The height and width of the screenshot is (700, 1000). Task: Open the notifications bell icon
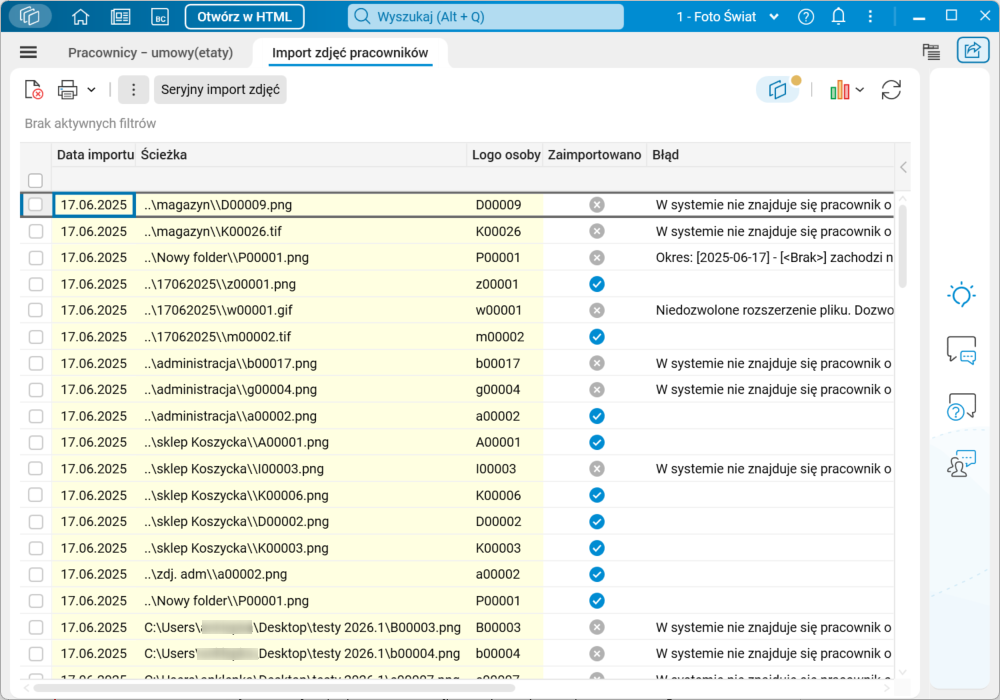(838, 17)
